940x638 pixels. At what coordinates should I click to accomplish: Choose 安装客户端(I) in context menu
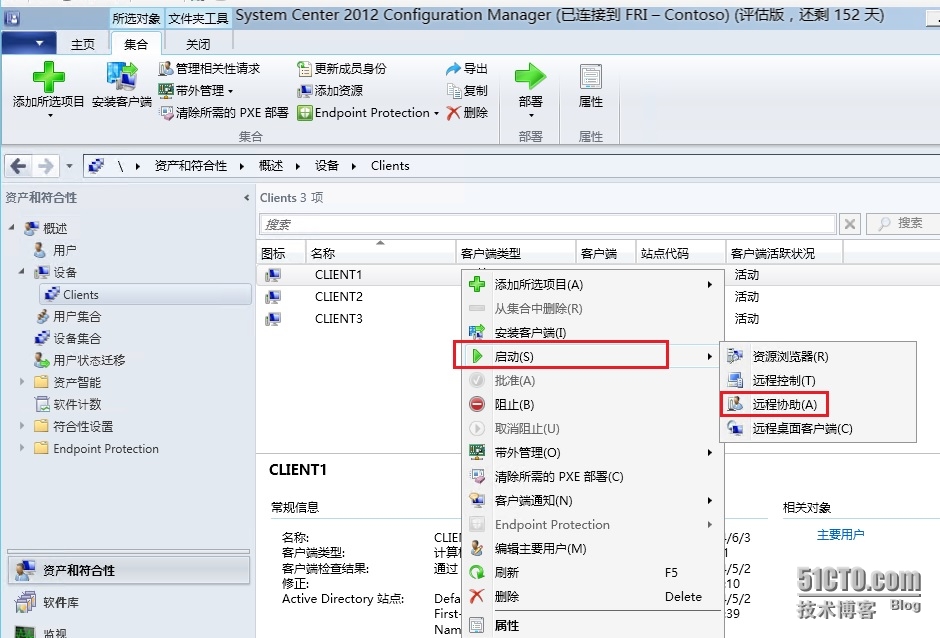coord(592,332)
